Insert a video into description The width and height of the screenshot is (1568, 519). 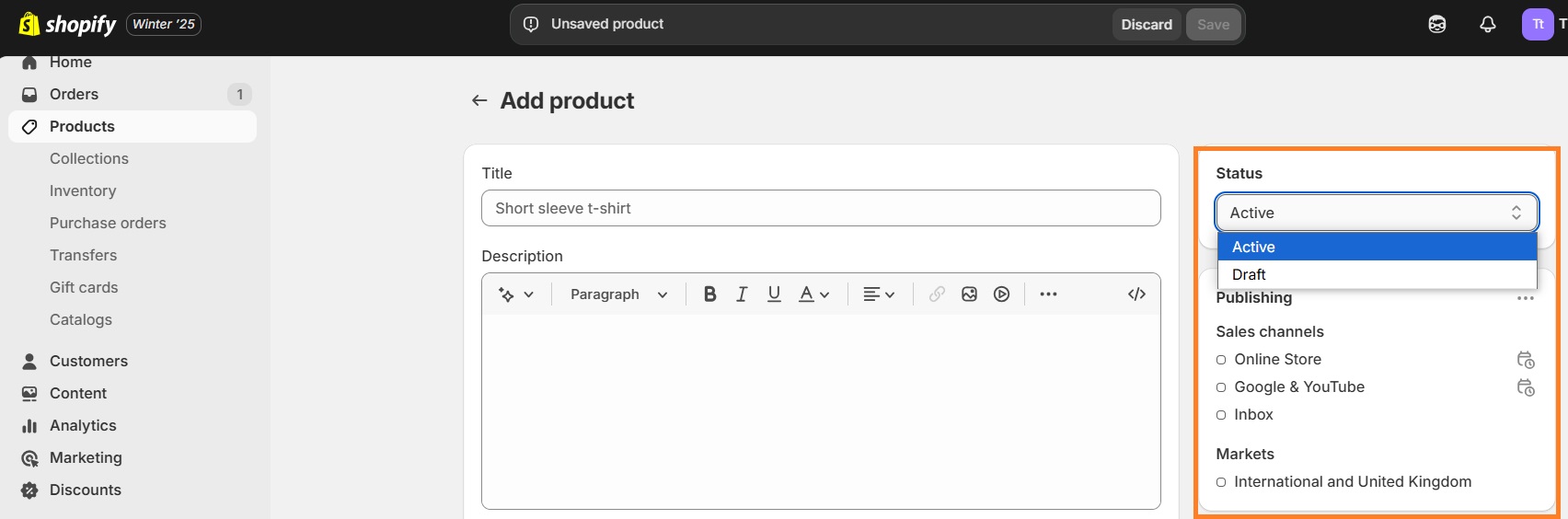pyautogui.click(x=1001, y=294)
